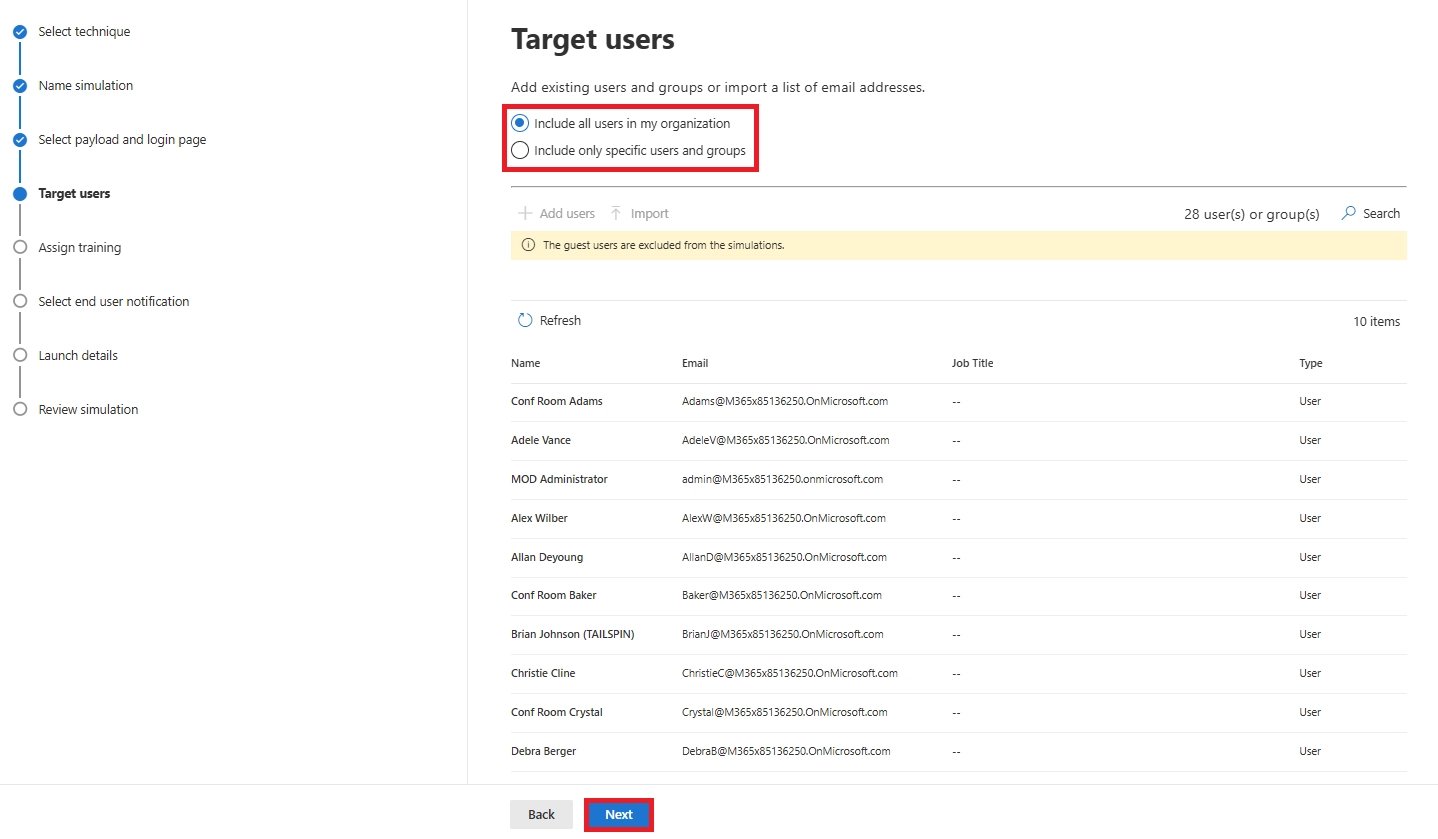Click the checkmark beside Select payload and login page
Image resolution: width=1438 pixels, height=839 pixels.
(x=20, y=139)
